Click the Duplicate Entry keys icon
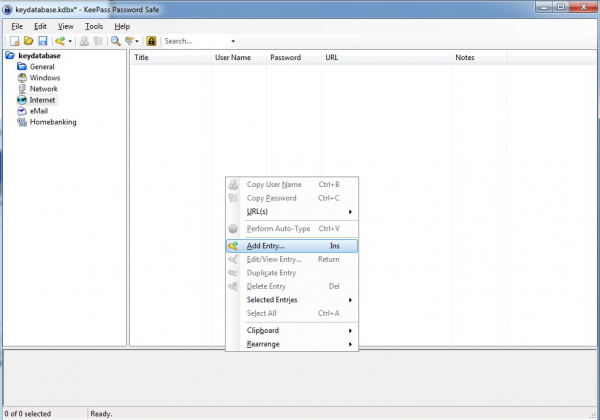 pos(233,273)
